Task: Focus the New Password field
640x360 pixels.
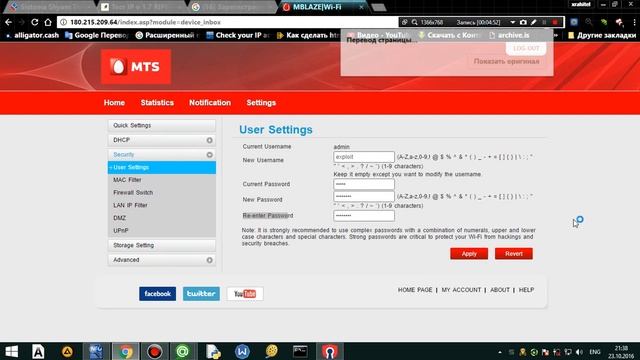Action: [x=364, y=196]
